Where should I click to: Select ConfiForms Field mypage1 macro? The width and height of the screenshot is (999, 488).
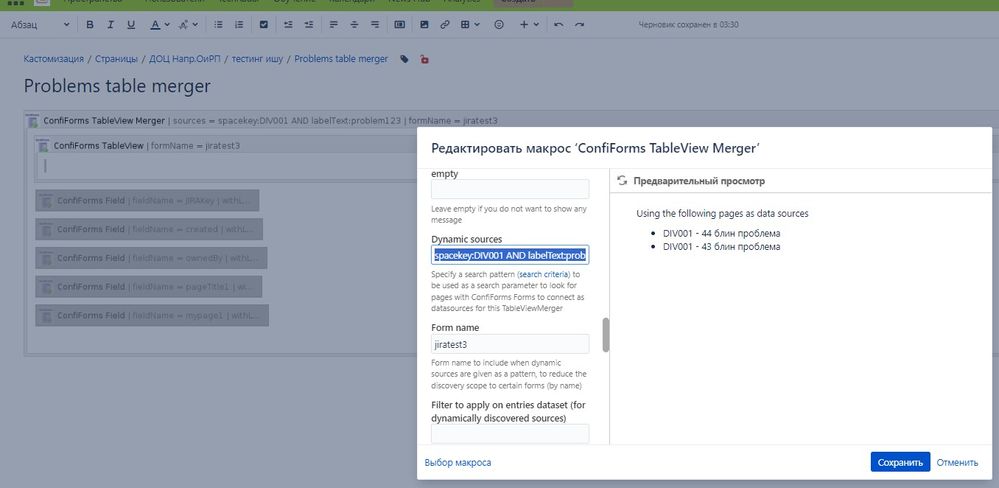coord(152,315)
